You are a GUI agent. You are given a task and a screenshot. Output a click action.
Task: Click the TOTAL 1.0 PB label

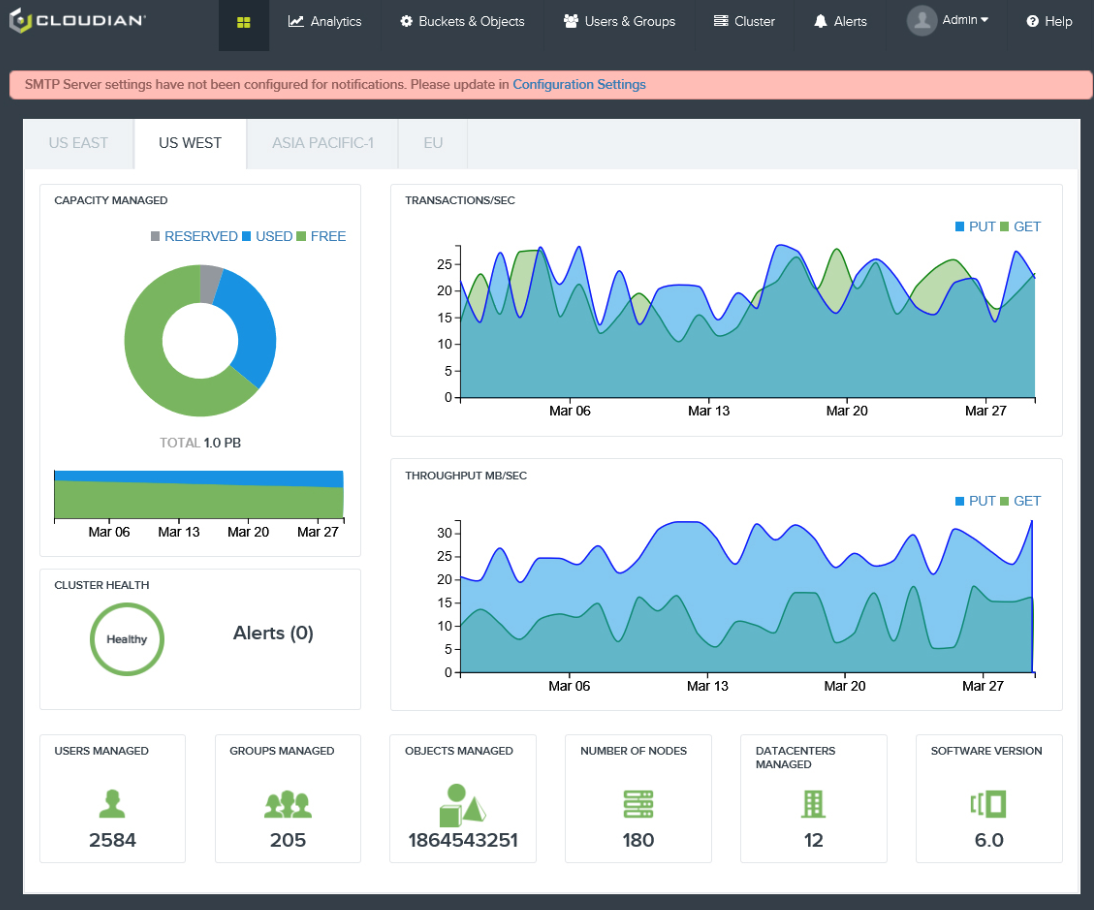click(200, 442)
